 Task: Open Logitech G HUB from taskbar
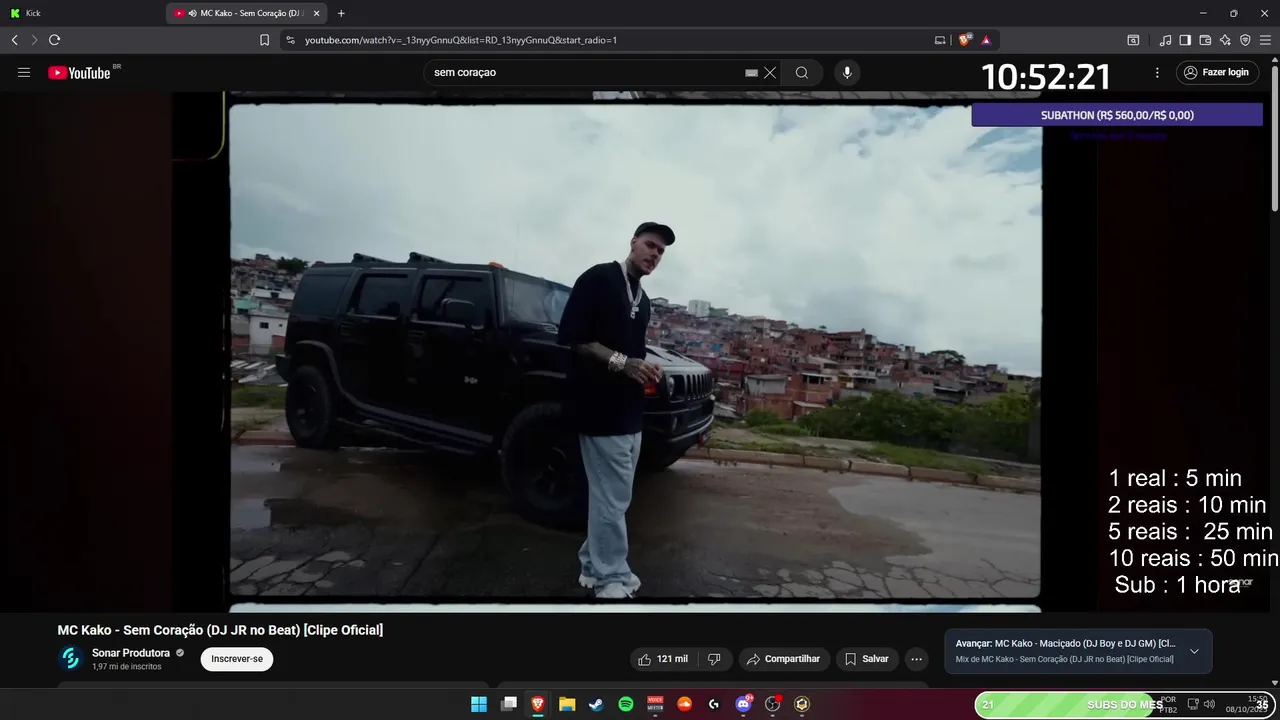(x=714, y=704)
